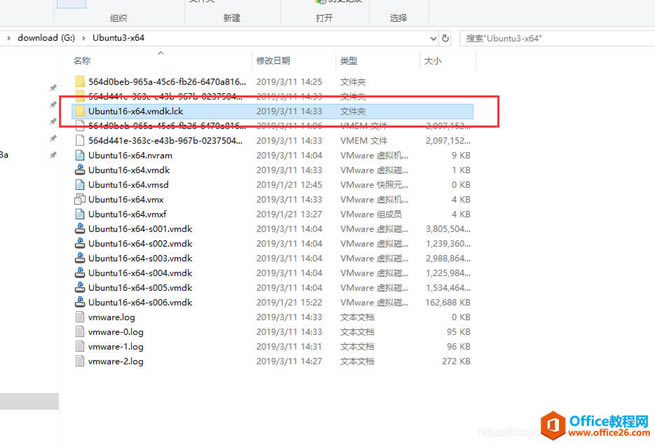The height and width of the screenshot is (445, 655).
Task: Click the first pin icon in navigation pane
Action: click(x=53, y=87)
